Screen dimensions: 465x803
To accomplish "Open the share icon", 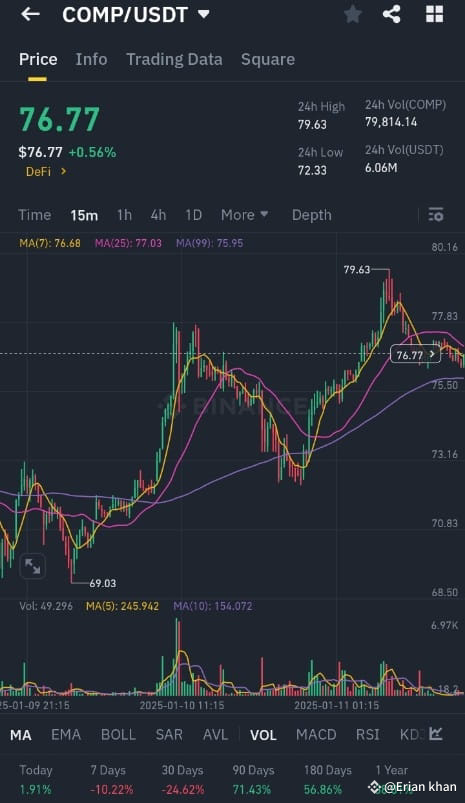I will tap(392, 14).
